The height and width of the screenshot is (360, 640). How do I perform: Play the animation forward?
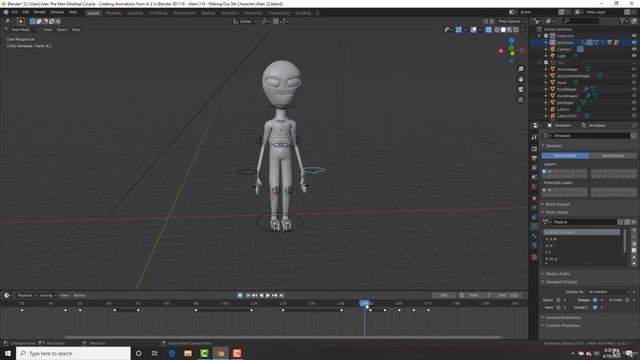coord(268,296)
